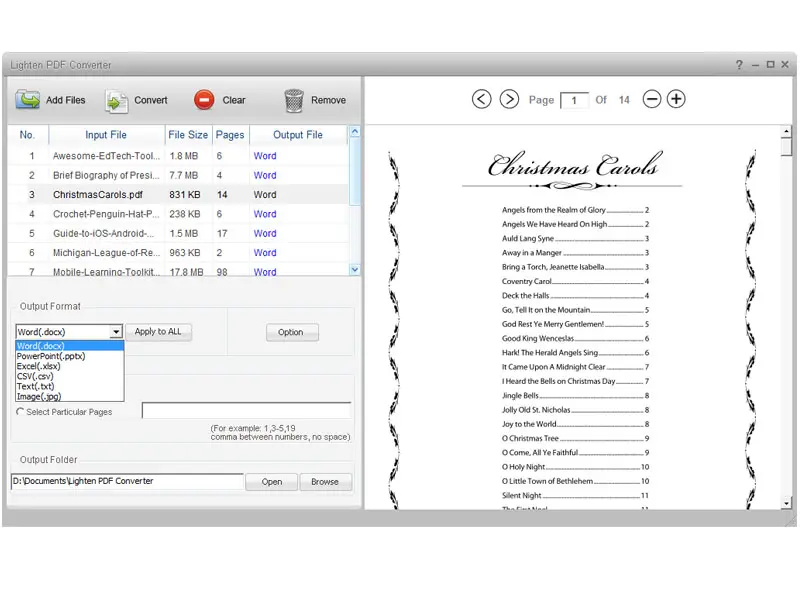
Task: Edit the page number field
Action: [x=574, y=100]
